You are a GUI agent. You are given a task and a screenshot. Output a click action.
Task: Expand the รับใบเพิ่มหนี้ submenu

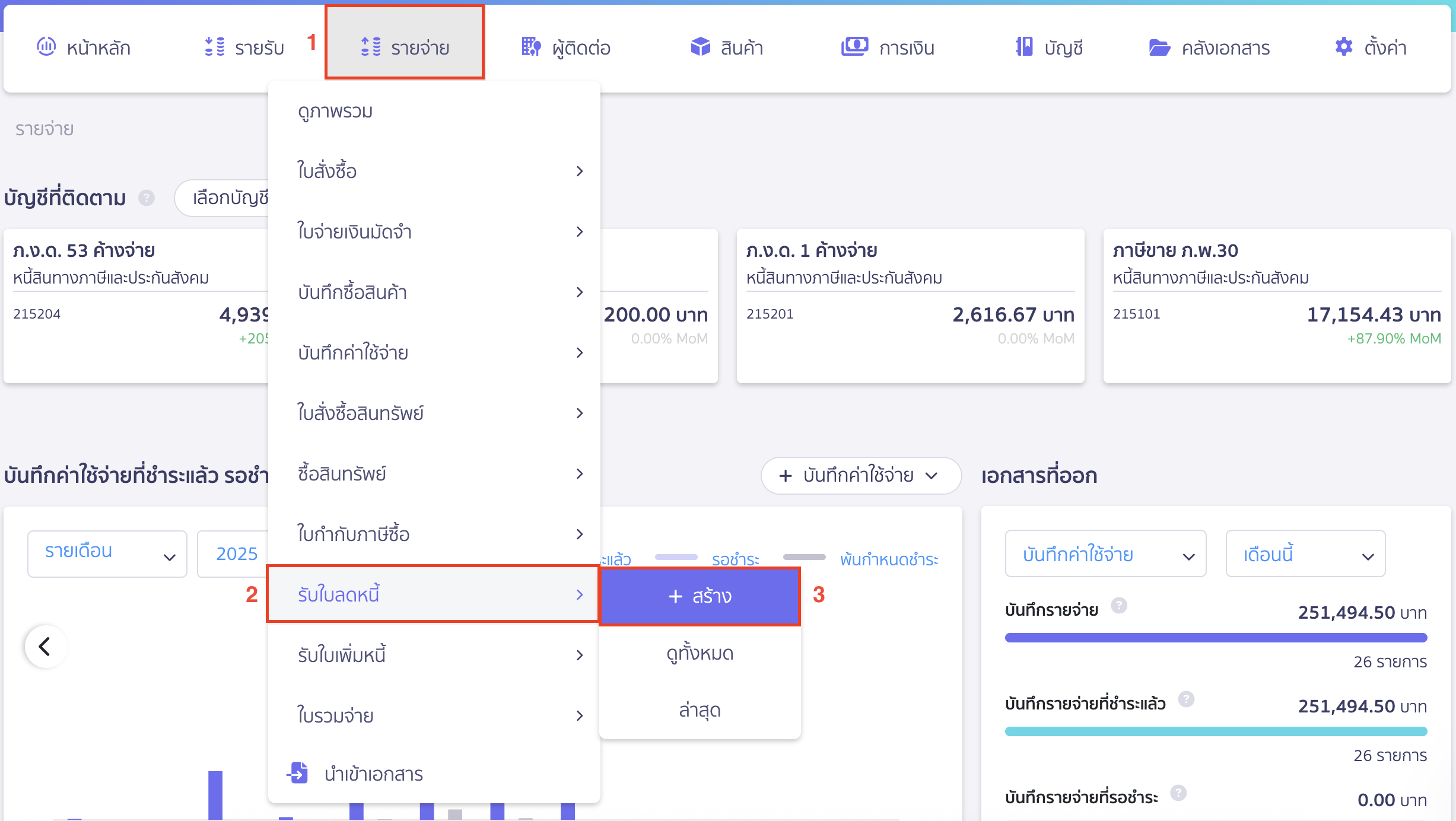pyautogui.click(x=434, y=655)
